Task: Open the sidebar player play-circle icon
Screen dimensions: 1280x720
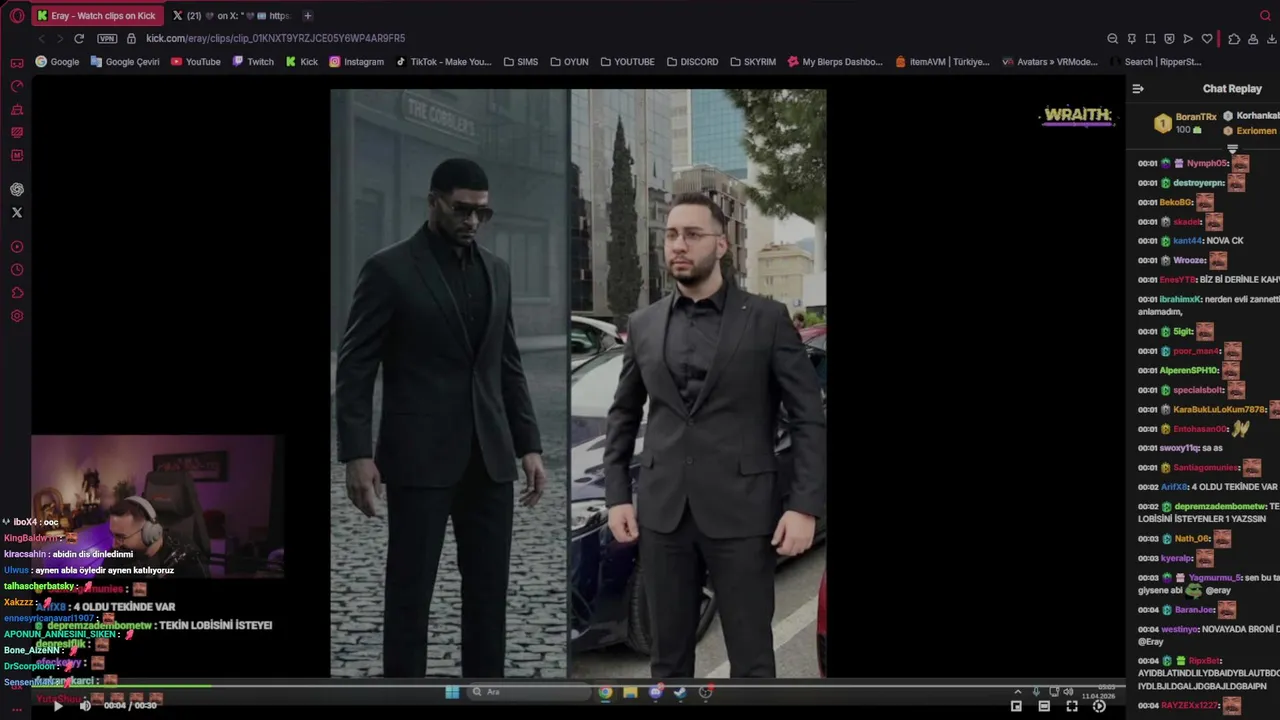Action: click(17, 247)
